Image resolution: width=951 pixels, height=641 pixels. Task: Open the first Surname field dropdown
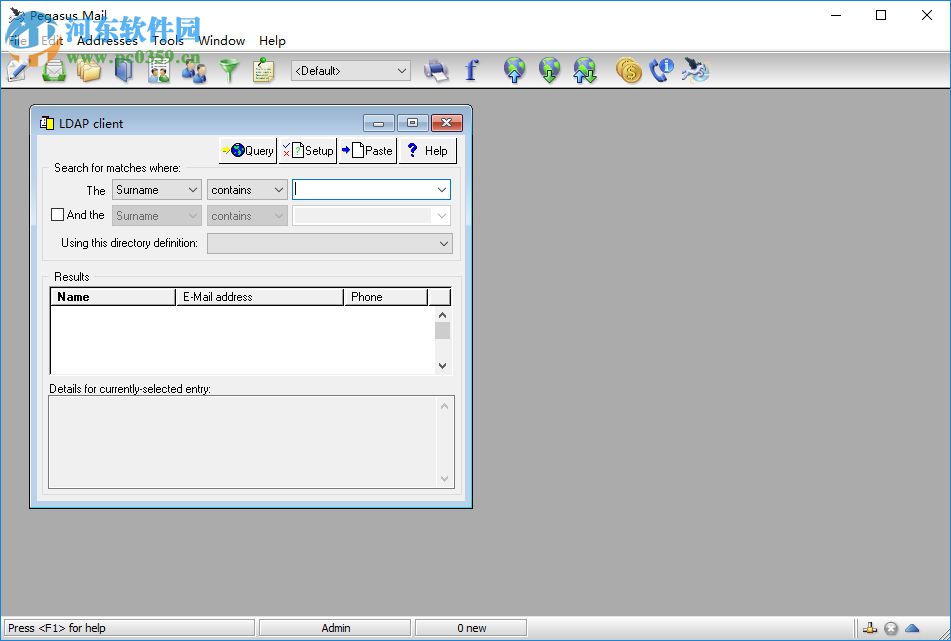coord(156,190)
